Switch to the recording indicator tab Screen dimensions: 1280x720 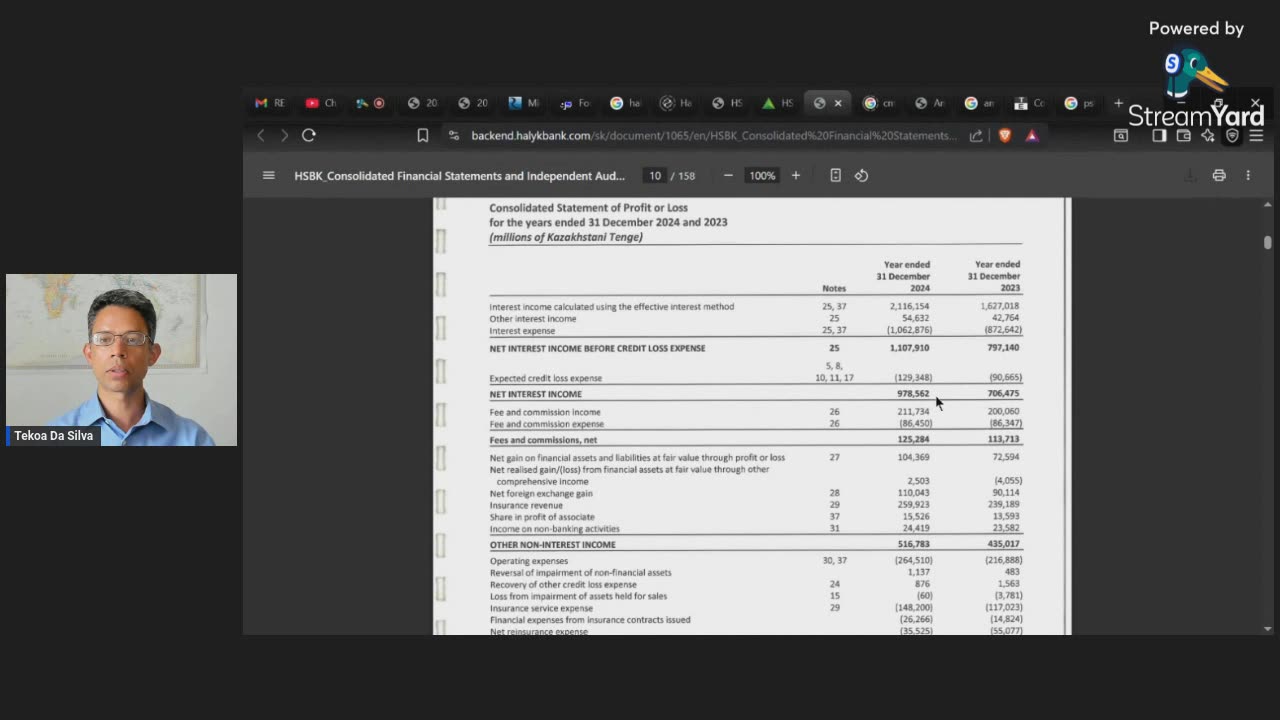371,103
